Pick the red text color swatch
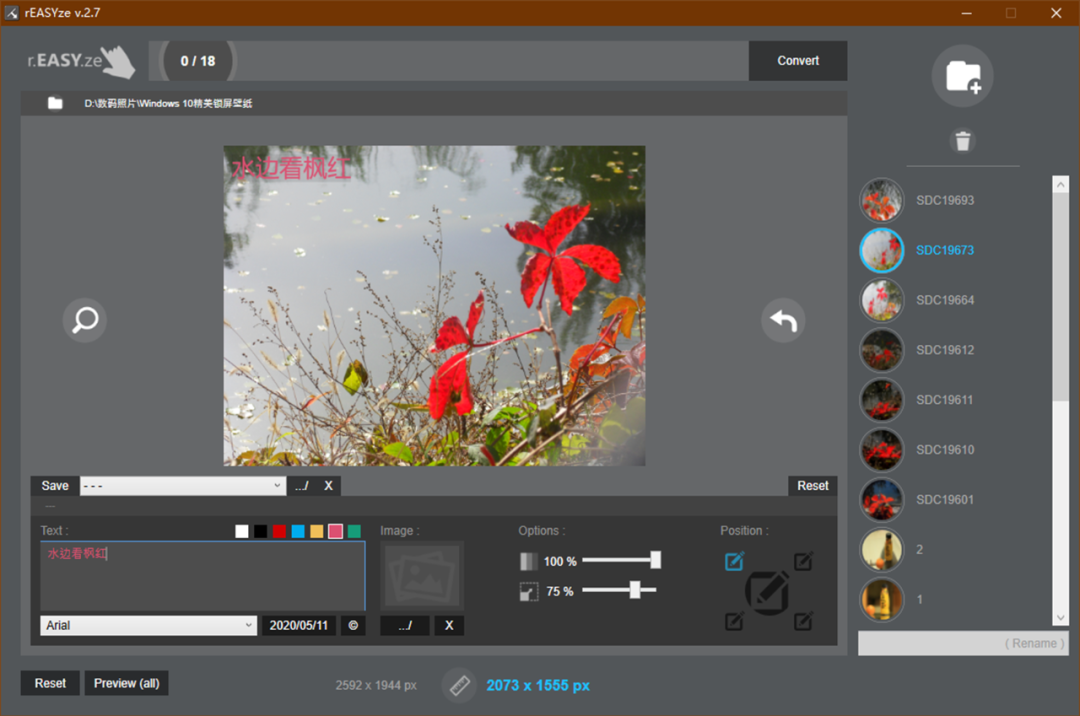Screen dimensions: 1080x716 280,531
